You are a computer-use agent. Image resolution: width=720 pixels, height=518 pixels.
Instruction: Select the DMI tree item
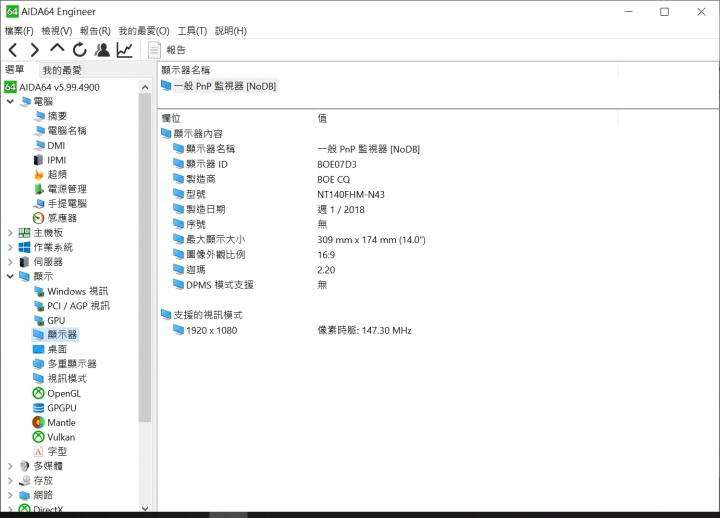pos(49,145)
